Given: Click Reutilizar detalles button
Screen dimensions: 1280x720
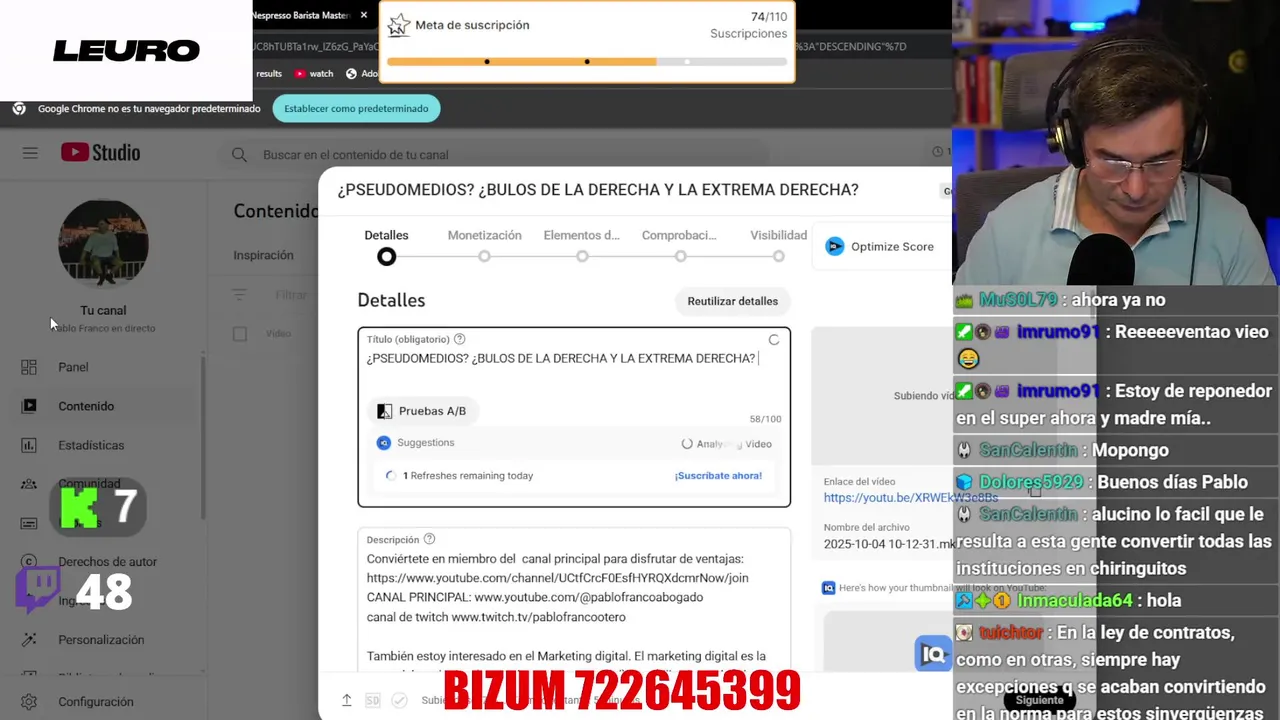Looking at the screenshot, I should tap(732, 301).
